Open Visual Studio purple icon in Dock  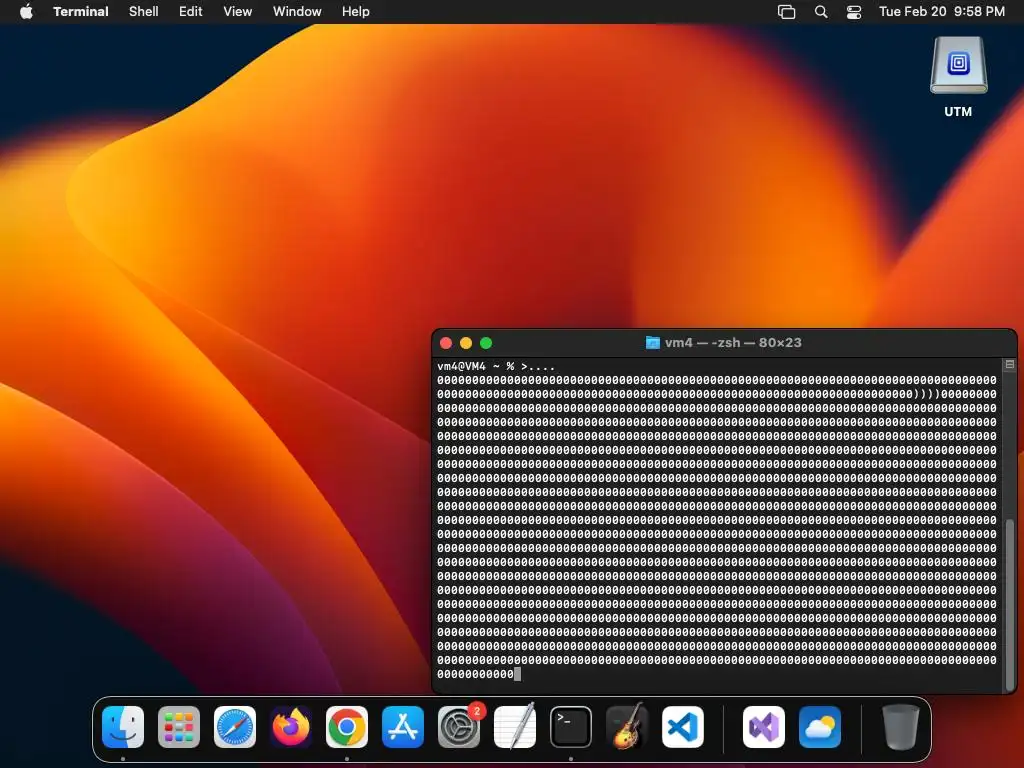click(763, 727)
